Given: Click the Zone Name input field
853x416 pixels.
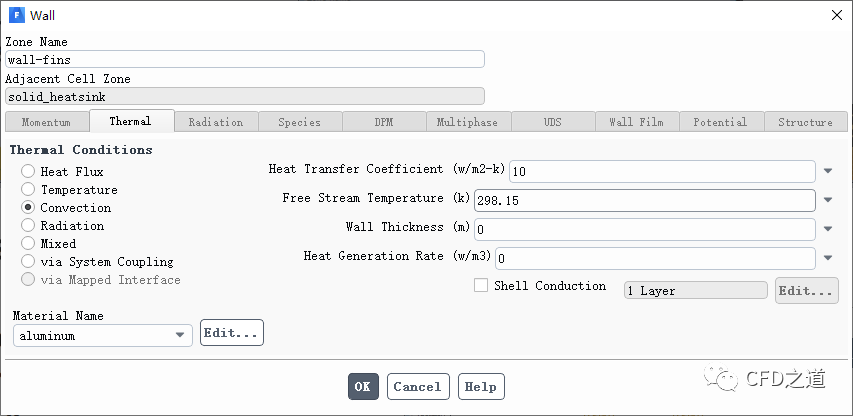Looking at the screenshot, I should tap(244, 59).
